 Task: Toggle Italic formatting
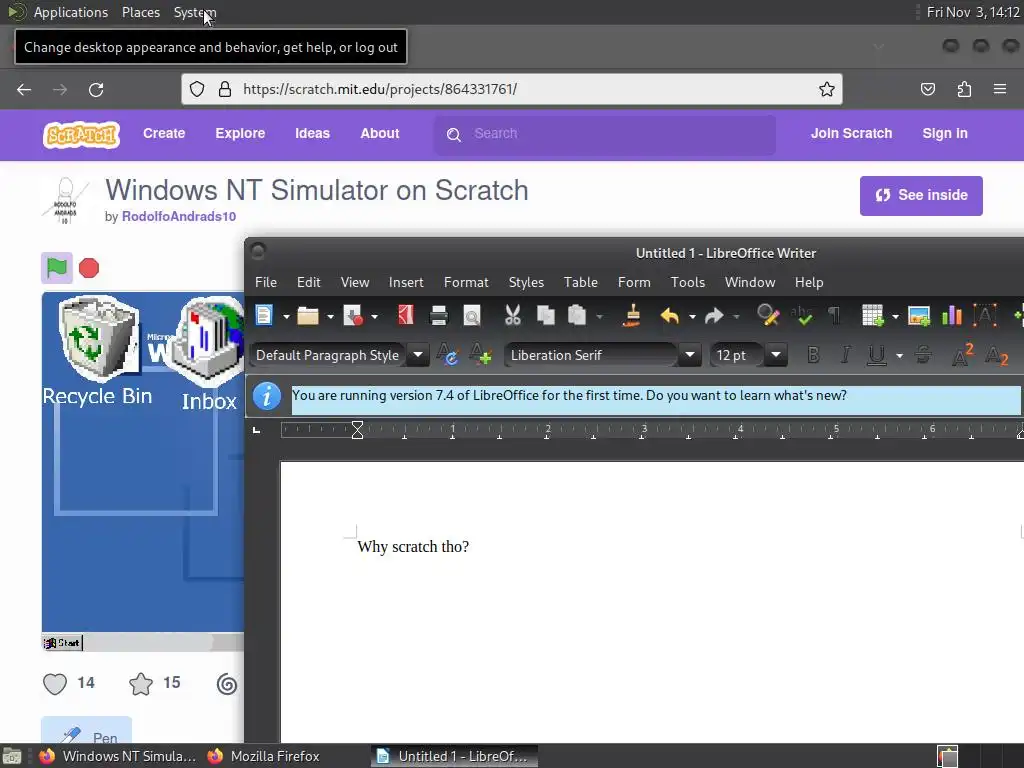click(845, 355)
